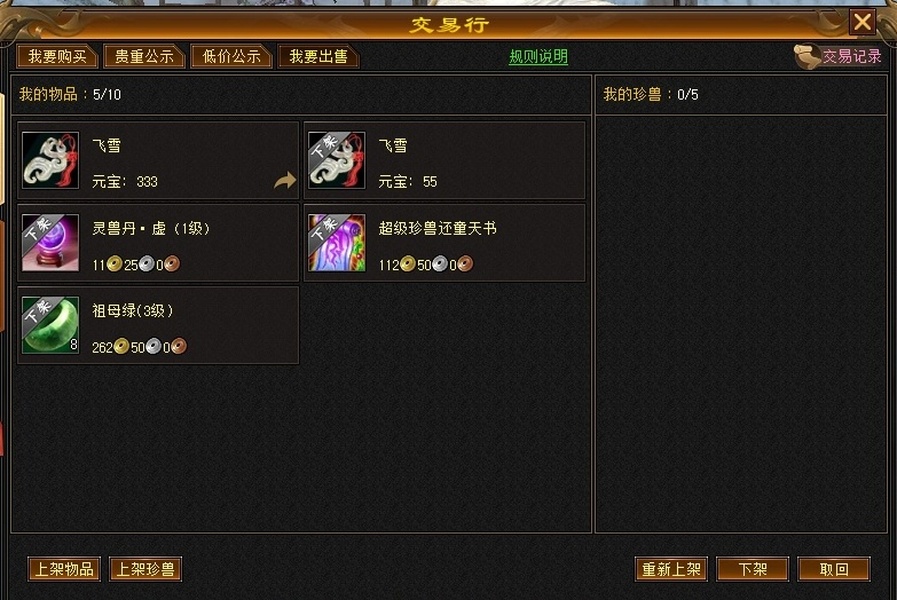Select the 我要出售 tab

(x=318, y=56)
